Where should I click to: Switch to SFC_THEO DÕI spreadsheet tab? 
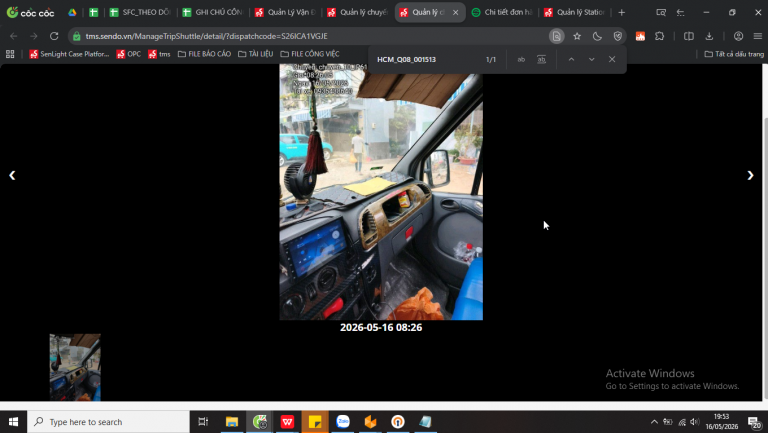(140, 12)
